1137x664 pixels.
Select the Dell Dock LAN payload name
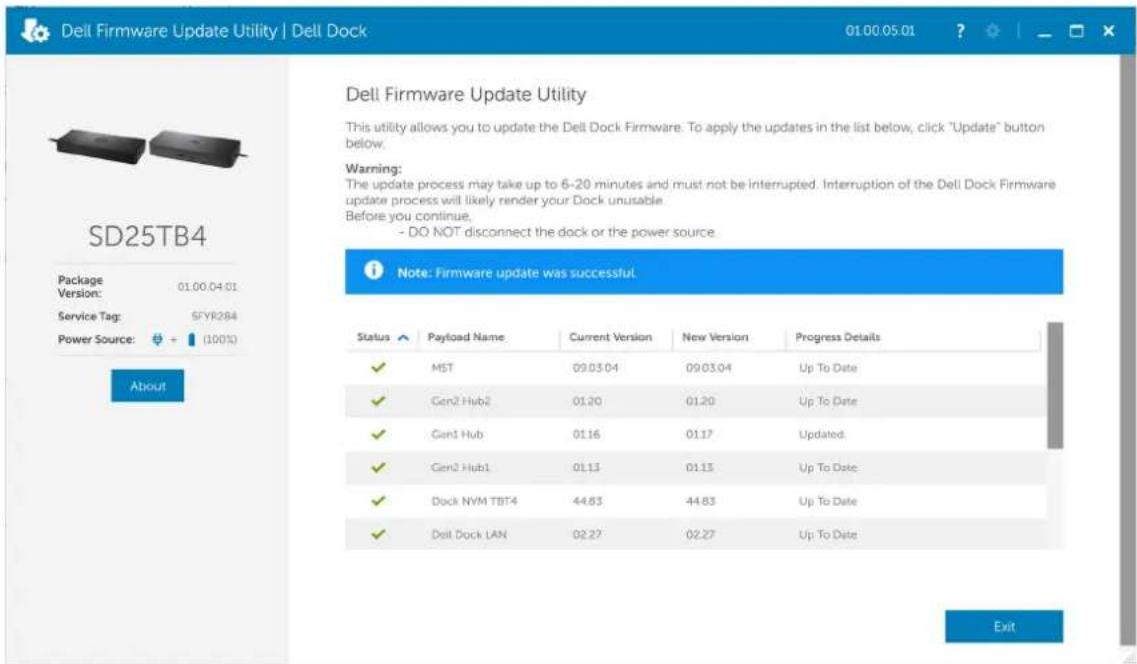(469, 534)
